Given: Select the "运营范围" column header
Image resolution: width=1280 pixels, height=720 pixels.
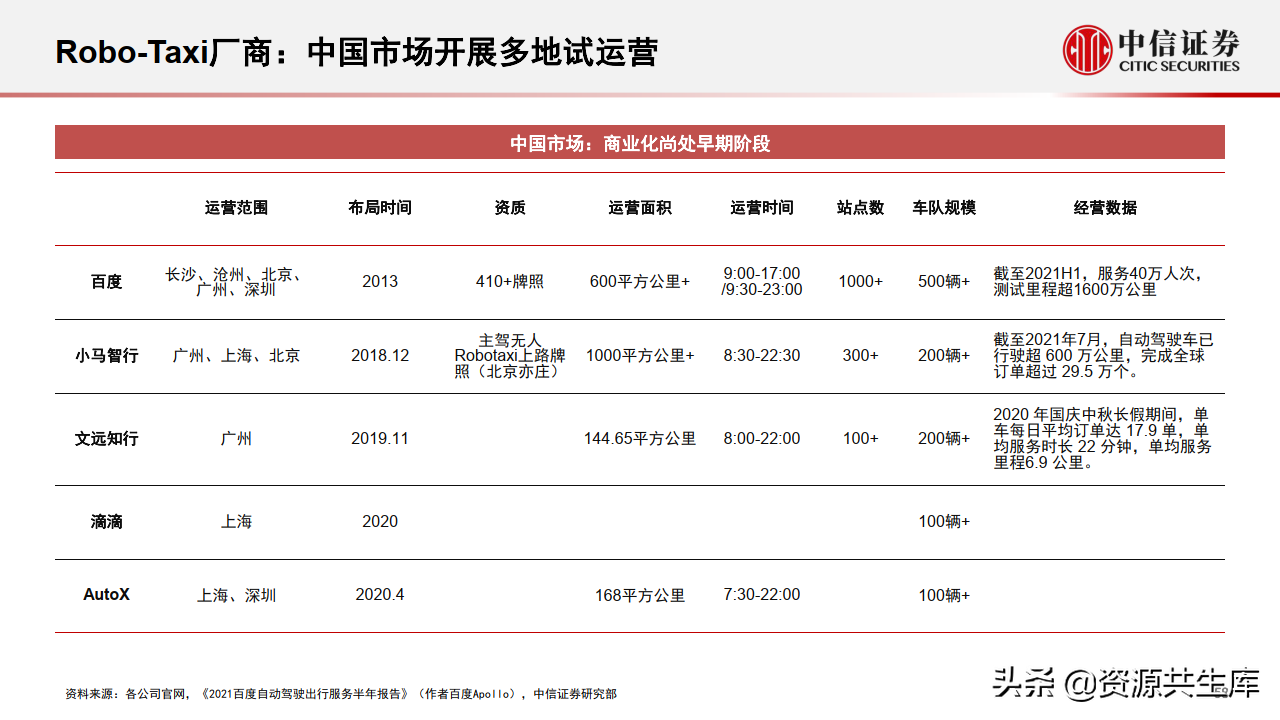Looking at the screenshot, I should 237,208.
